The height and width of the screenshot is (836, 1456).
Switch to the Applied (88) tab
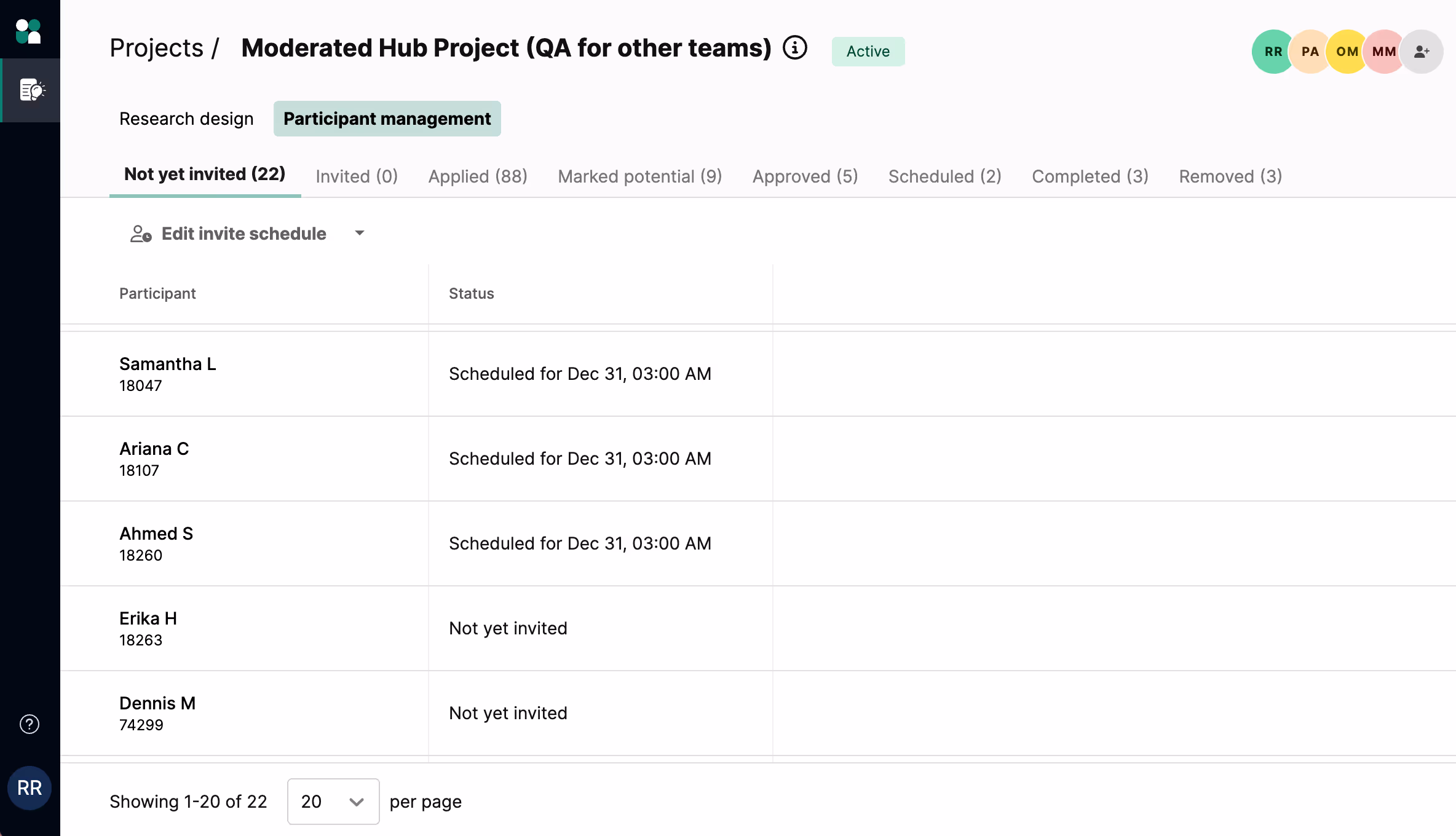pyautogui.click(x=478, y=176)
